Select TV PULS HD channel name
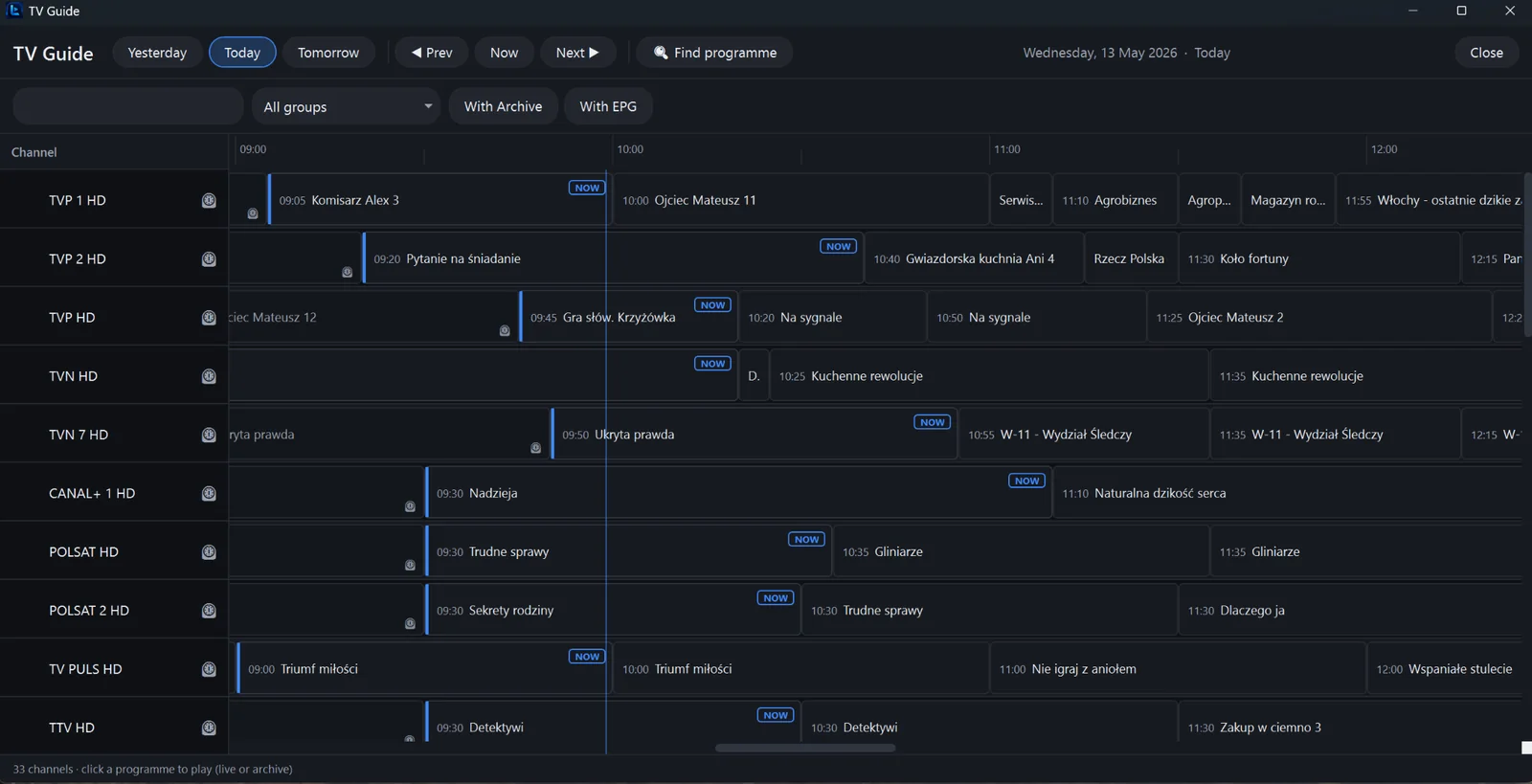 coord(85,669)
